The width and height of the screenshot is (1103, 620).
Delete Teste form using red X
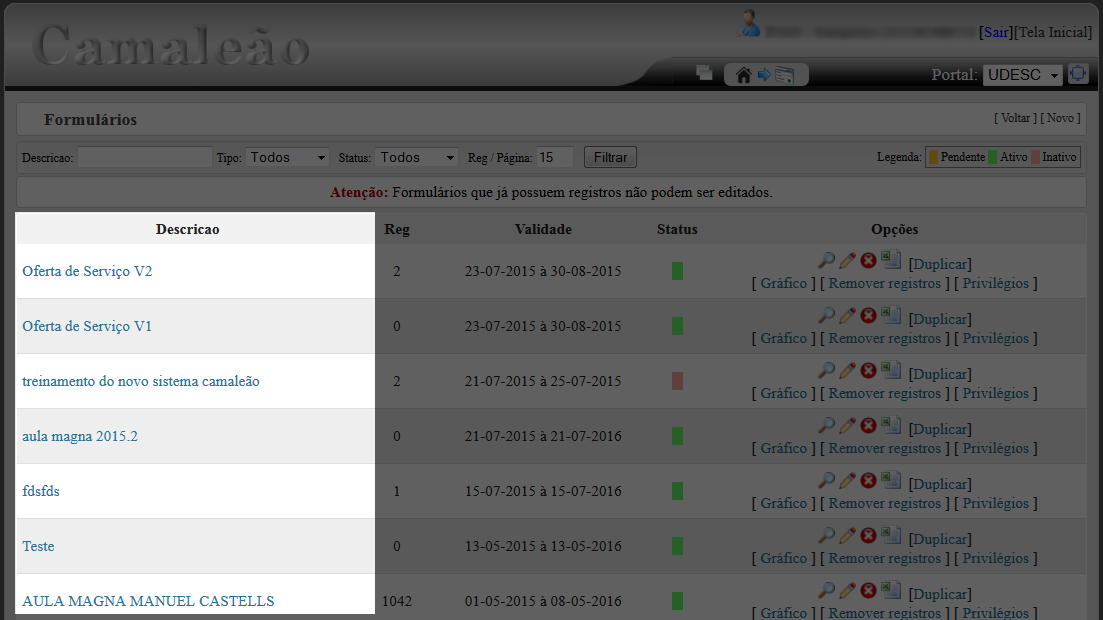[869, 535]
